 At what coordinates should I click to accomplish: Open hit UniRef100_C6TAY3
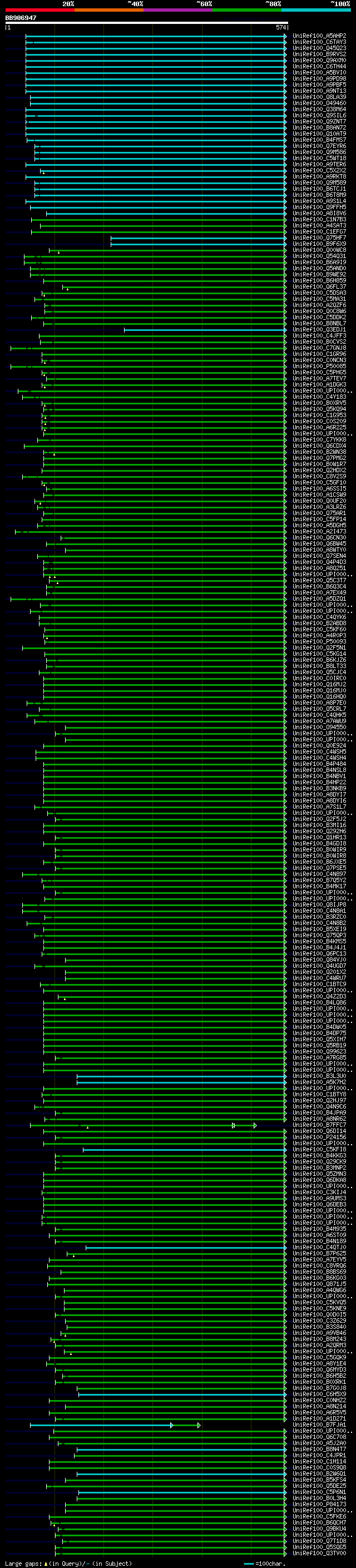click(x=319, y=42)
